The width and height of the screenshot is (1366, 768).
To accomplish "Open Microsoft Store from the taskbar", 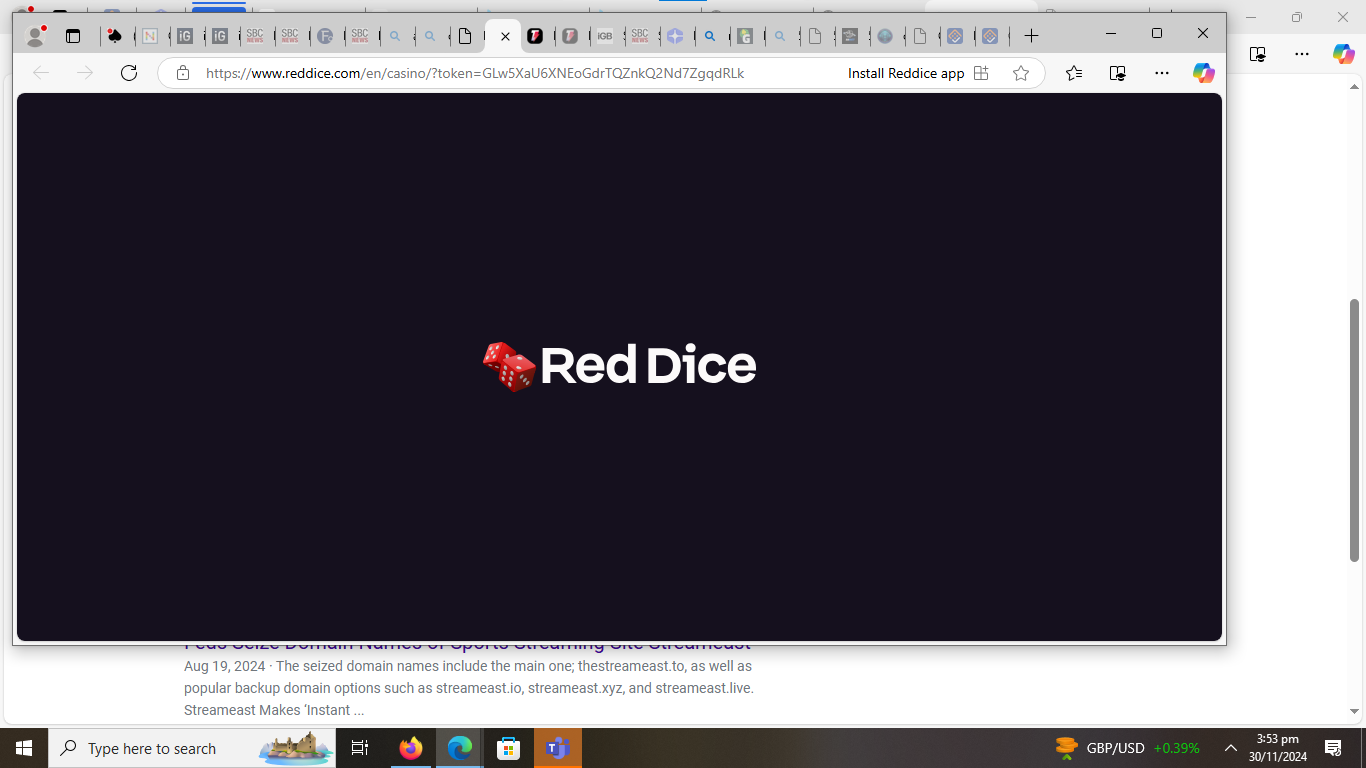I will coord(508,748).
